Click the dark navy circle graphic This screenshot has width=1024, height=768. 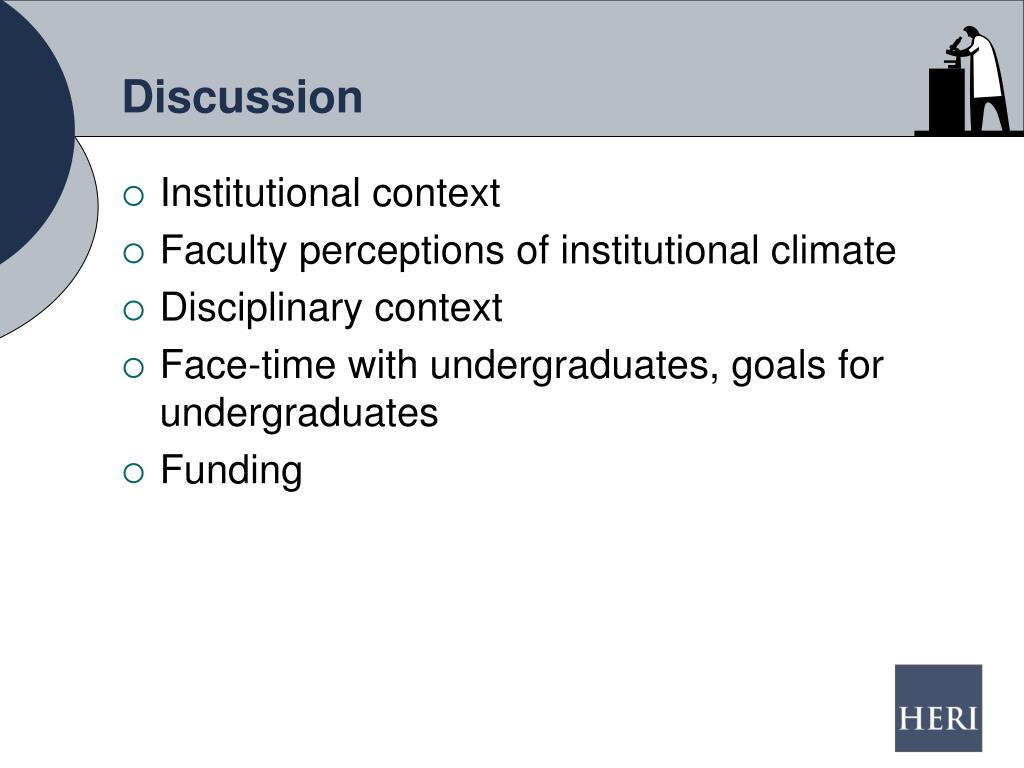(33, 131)
